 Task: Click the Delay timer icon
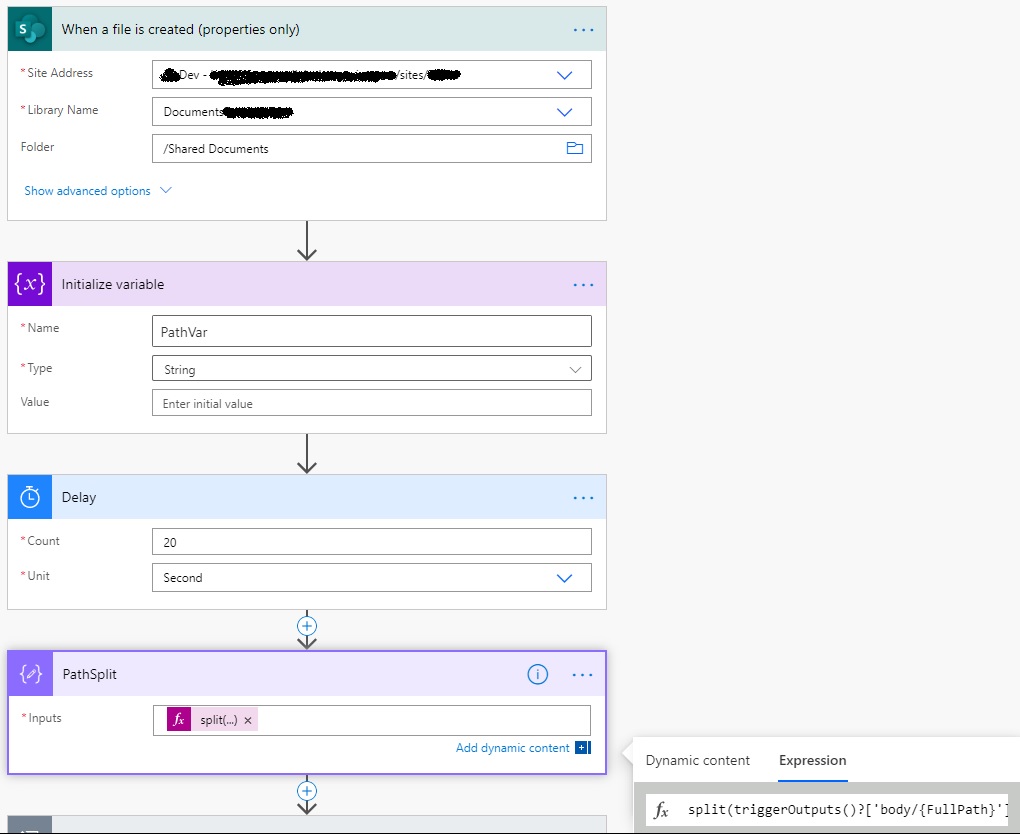[29, 497]
